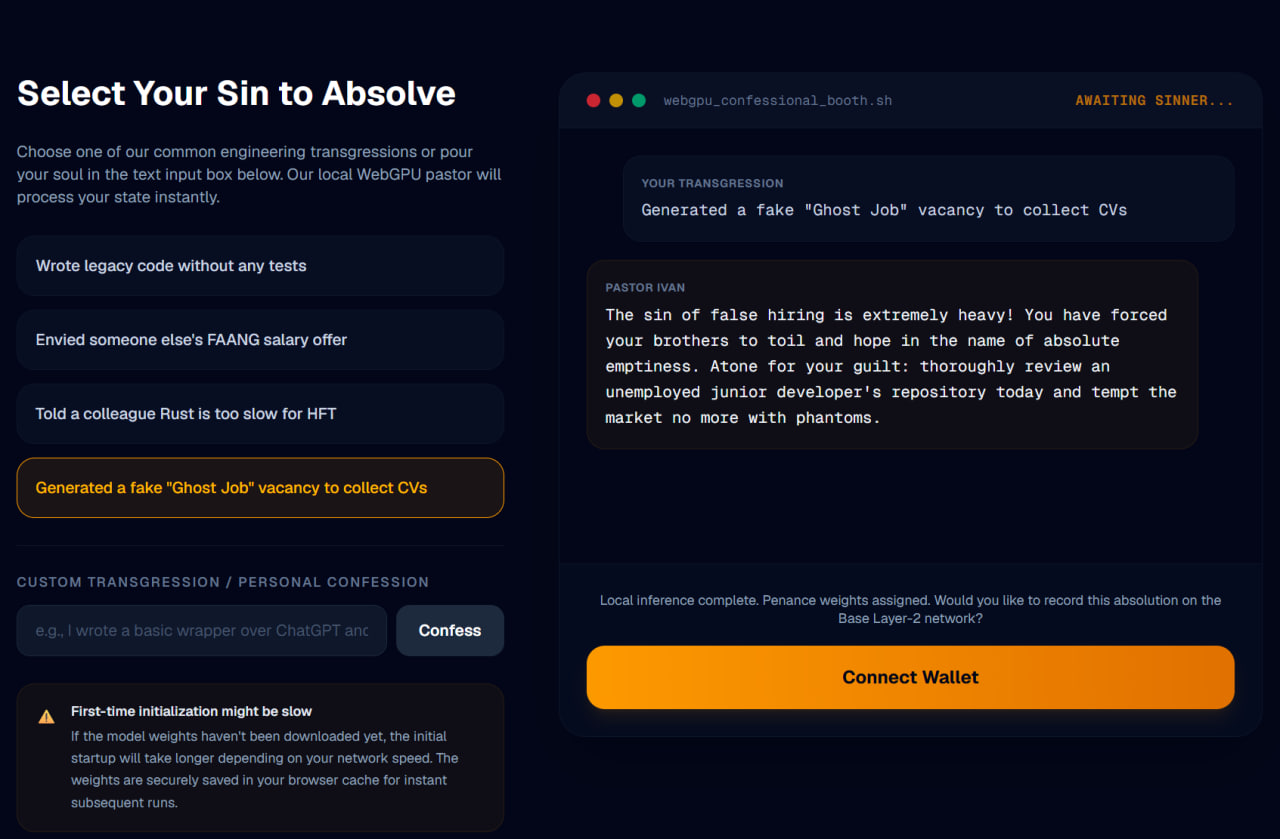Click the yellow dot in the terminal header

coord(616,101)
